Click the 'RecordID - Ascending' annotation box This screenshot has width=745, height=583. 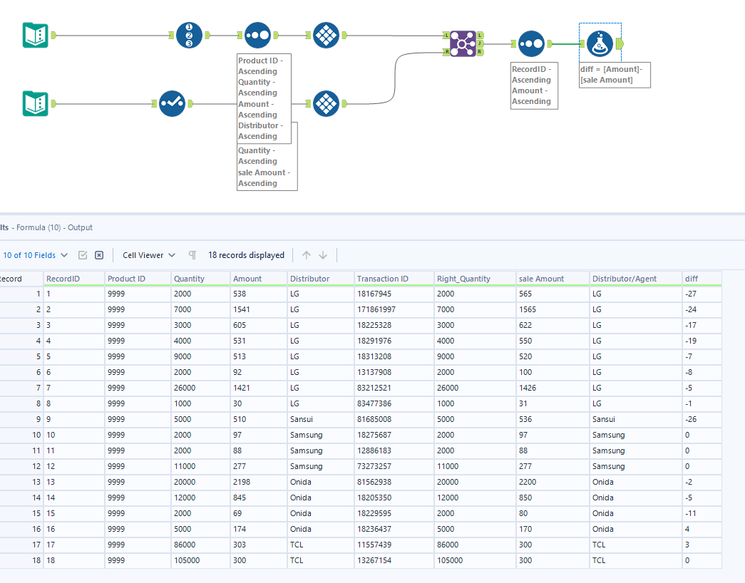534,86
